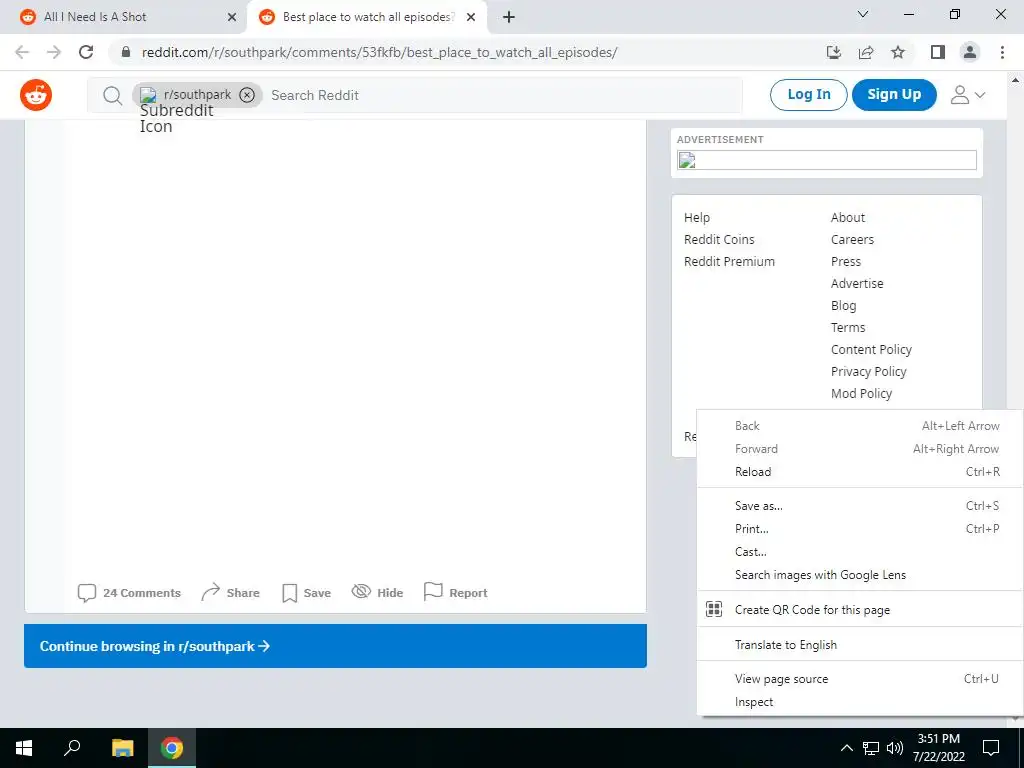Open the Mod Policy link

point(861,394)
